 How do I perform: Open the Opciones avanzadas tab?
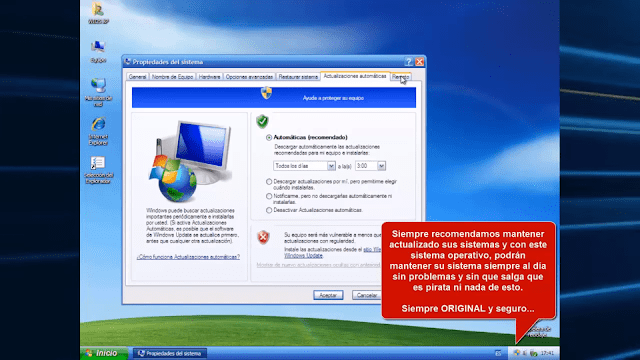coord(249,77)
